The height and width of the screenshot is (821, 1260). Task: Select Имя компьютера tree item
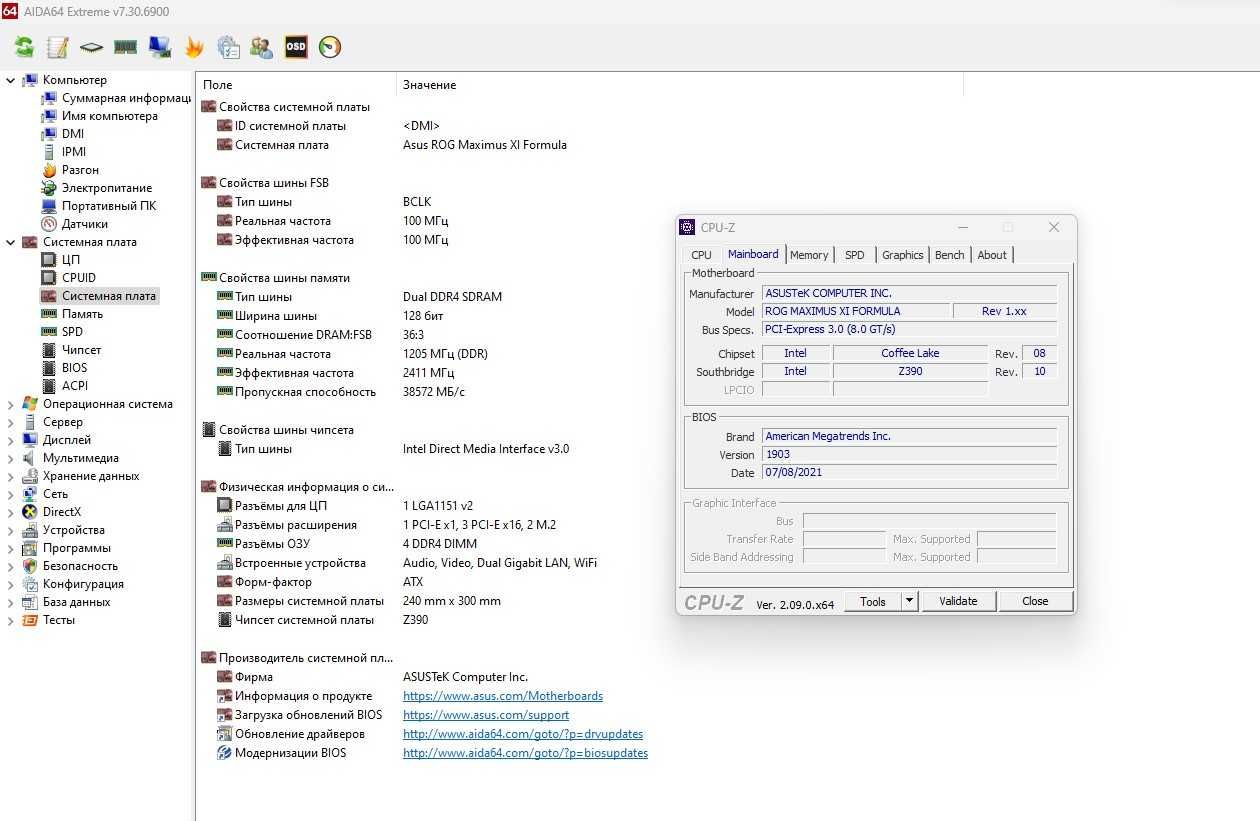click(109, 116)
